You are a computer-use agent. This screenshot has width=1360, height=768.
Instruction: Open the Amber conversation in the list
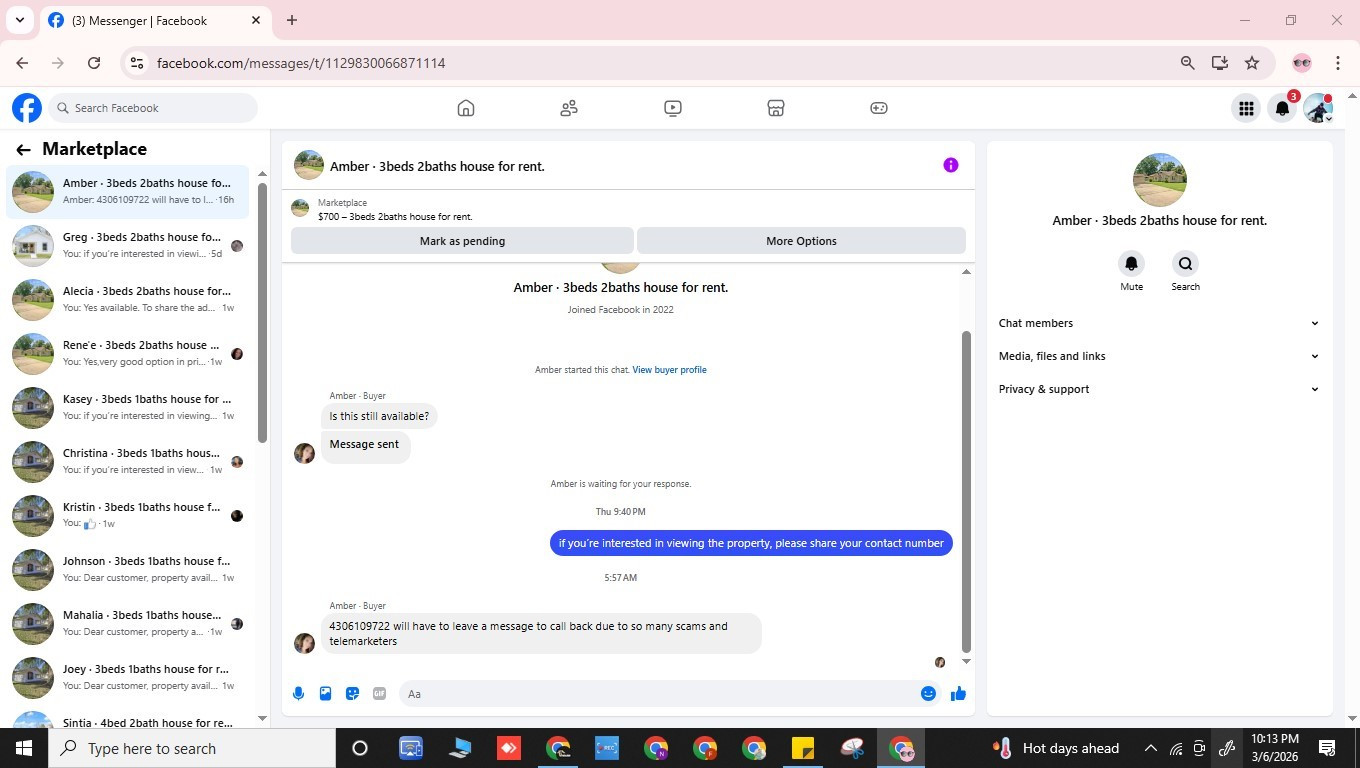128,191
